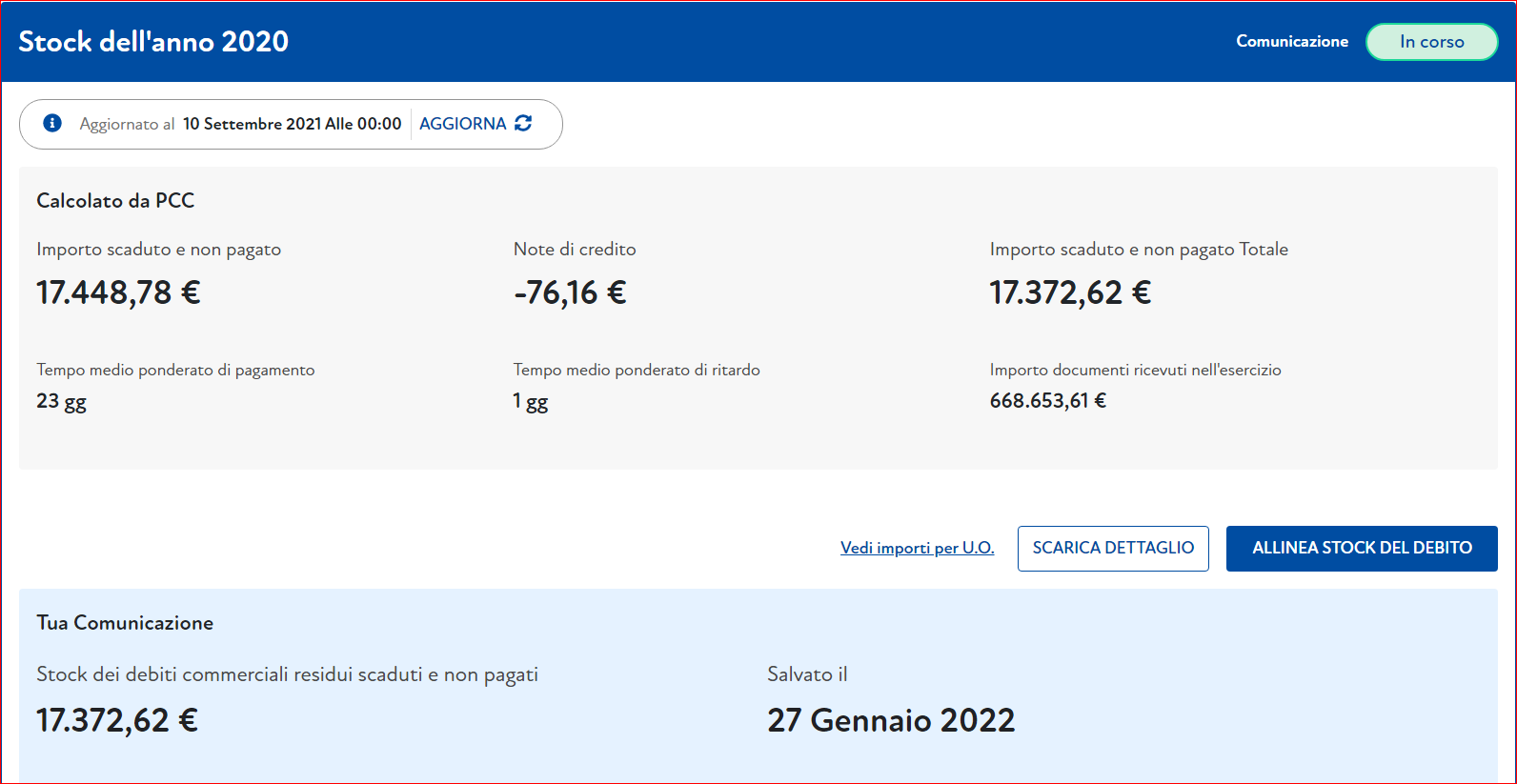Click the 668.653,61 € documents received amount
The width and height of the screenshot is (1517, 784).
(x=1047, y=401)
